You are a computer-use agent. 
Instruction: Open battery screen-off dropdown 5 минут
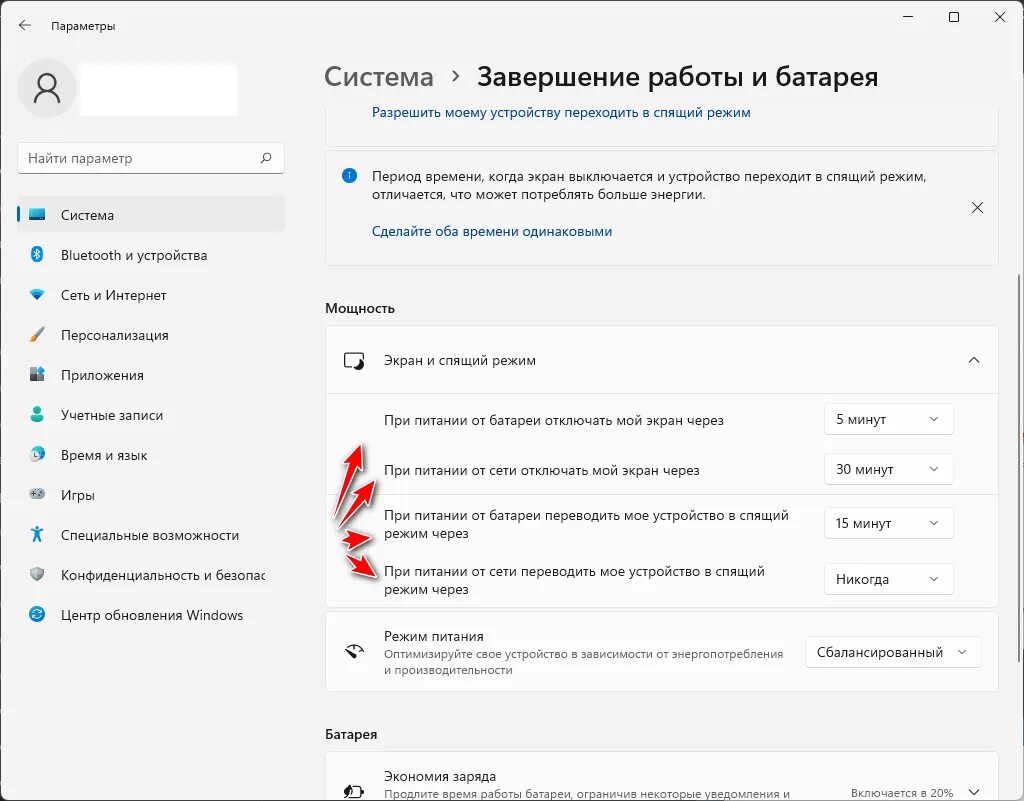tap(888, 419)
